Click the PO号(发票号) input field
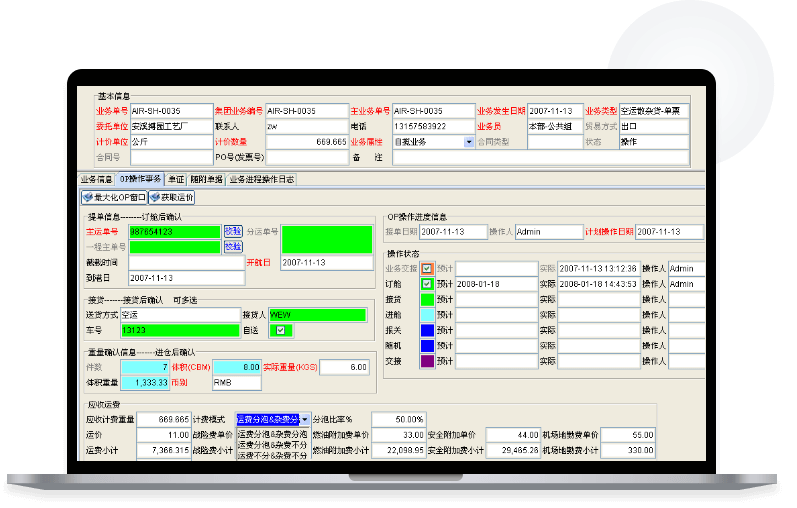The image size is (797, 508). pos(307,157)
